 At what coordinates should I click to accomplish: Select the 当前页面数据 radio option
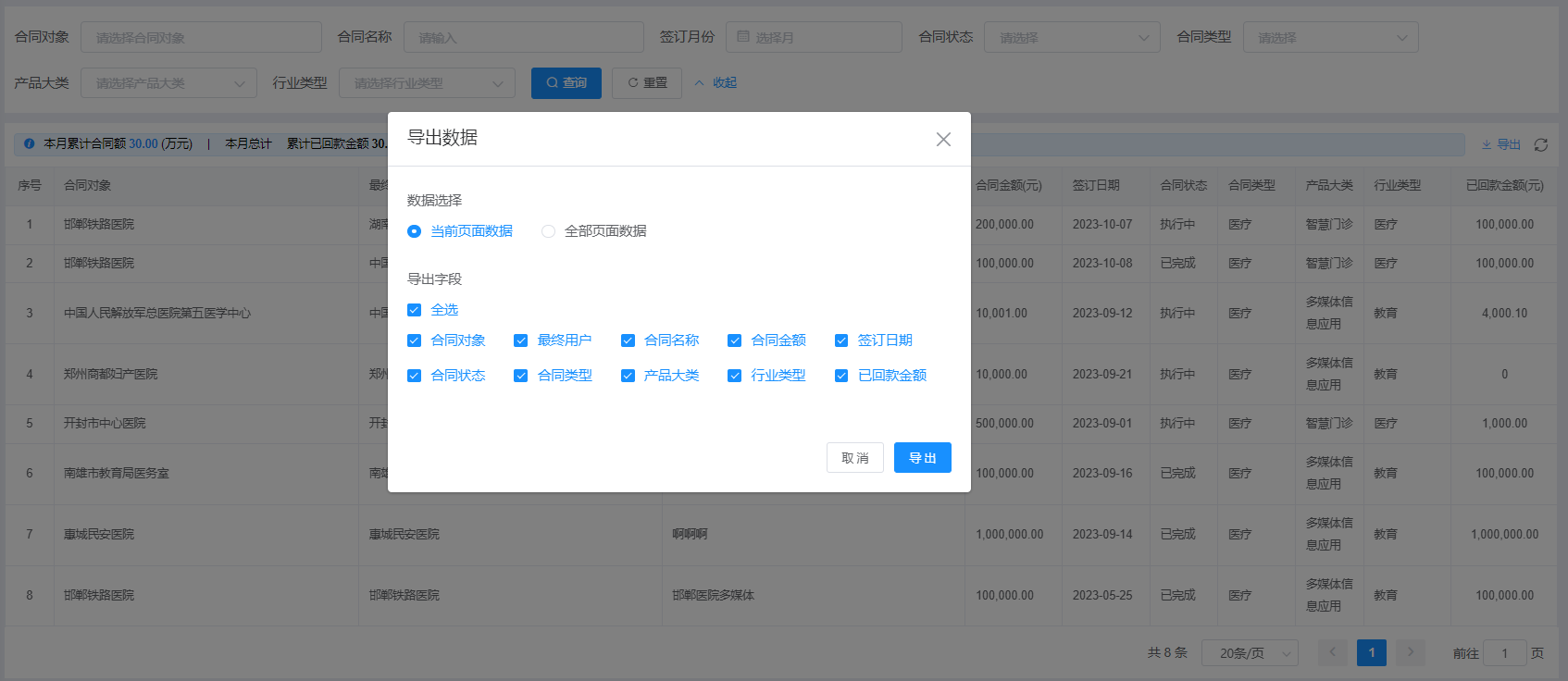(x=415, y=231)
